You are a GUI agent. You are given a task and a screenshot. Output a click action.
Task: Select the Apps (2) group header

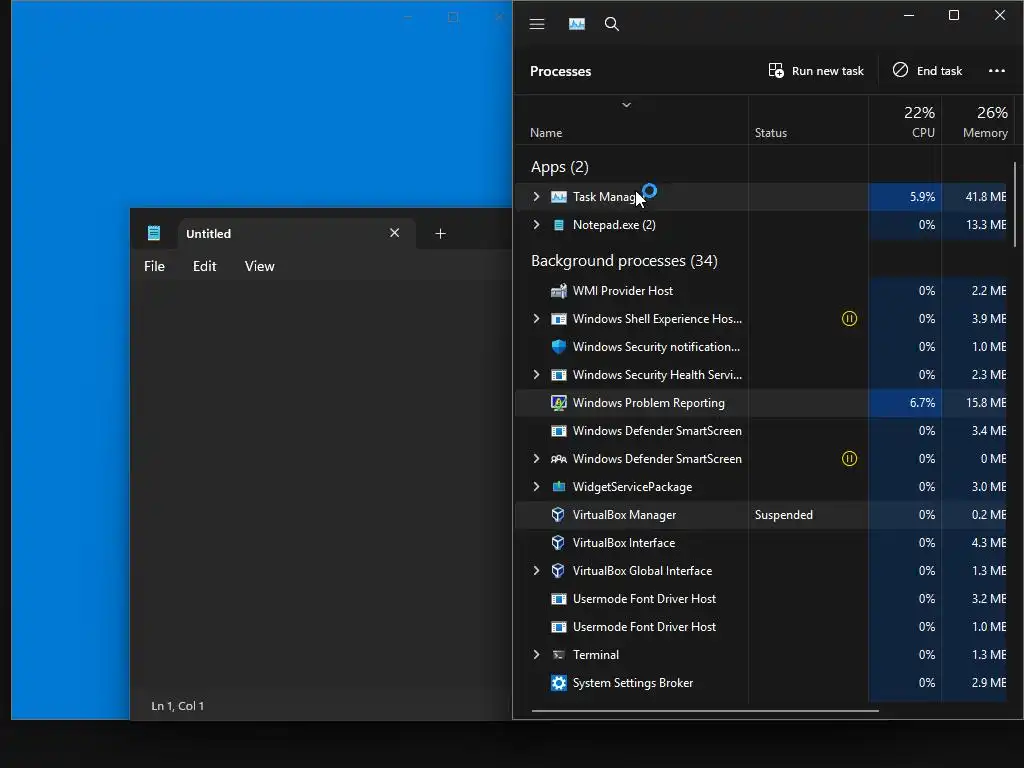560,167
